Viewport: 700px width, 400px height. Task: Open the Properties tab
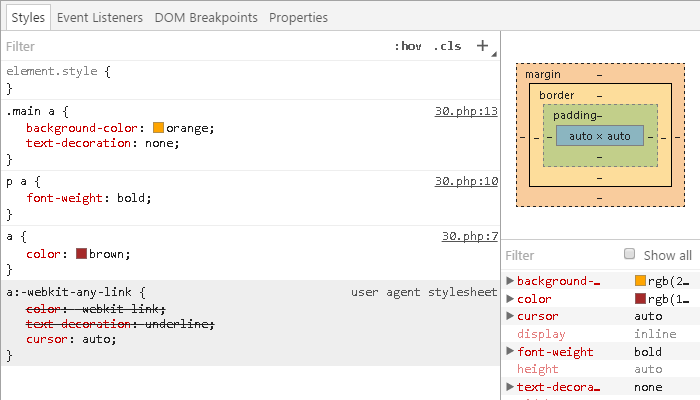298,17
